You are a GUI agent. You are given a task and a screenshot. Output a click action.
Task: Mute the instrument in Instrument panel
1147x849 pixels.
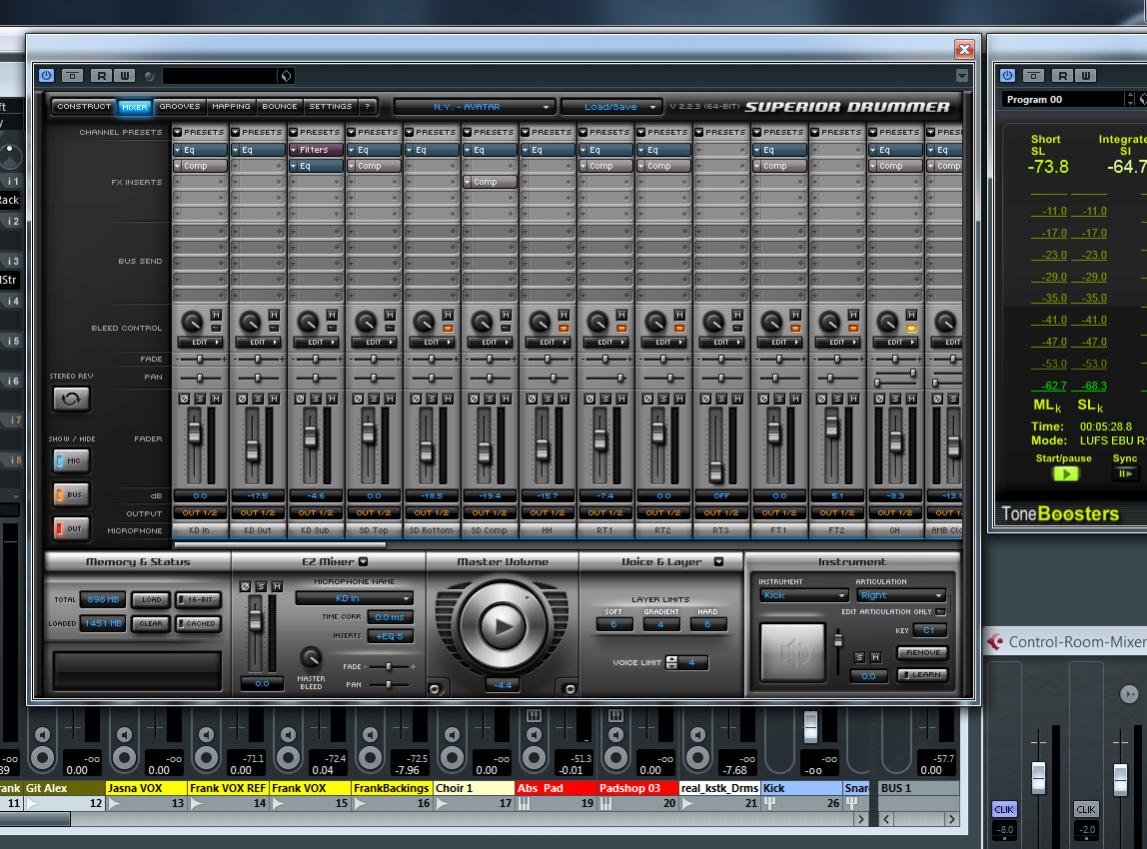(x=876, y=657)
